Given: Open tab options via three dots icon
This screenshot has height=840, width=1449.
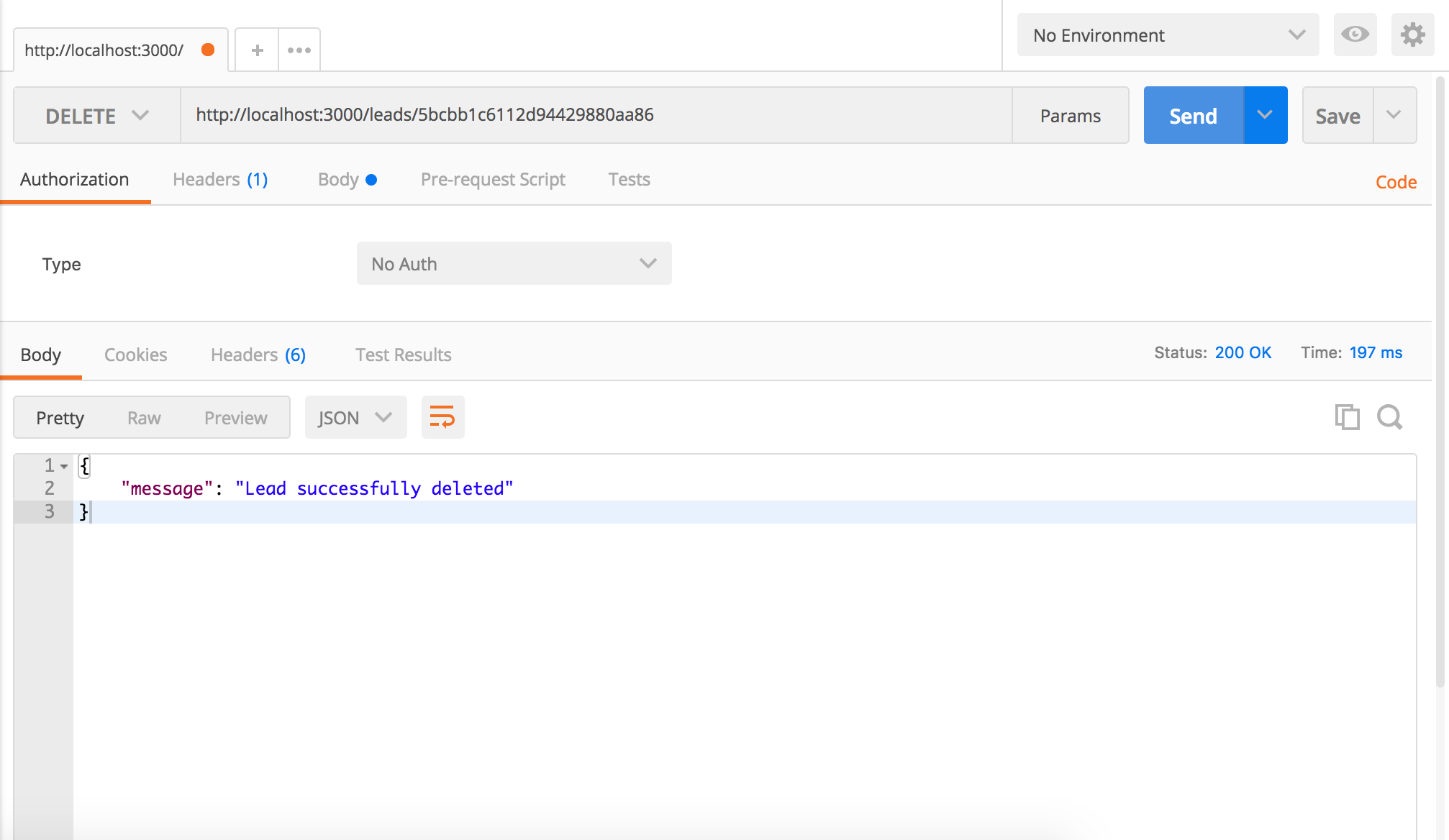Looking at the screenshot, I should click(x=299, y=50).
